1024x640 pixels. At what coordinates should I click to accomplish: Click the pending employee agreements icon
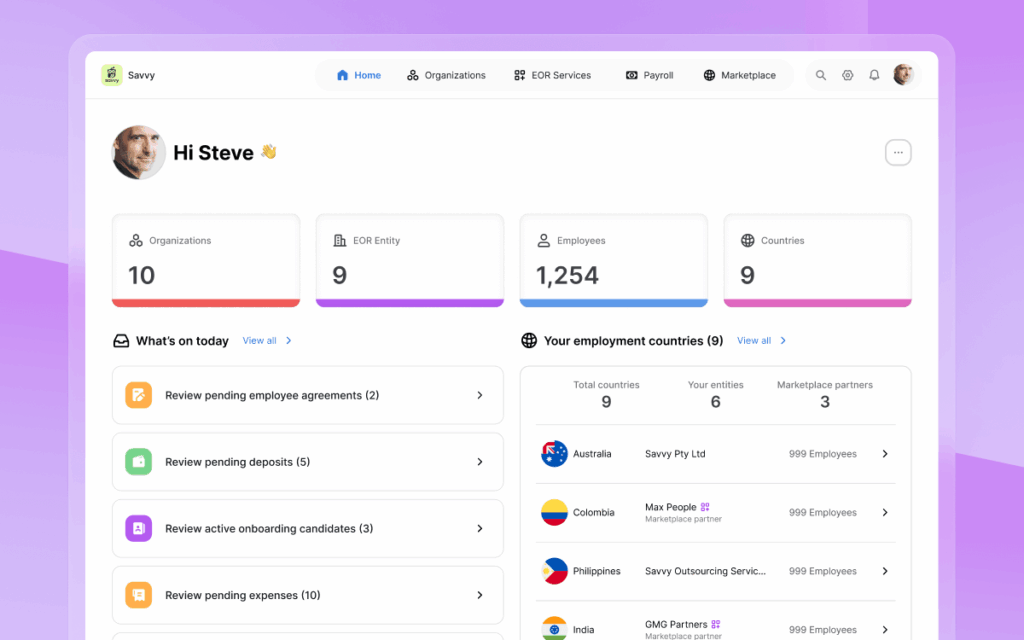(x=138, y=395)
